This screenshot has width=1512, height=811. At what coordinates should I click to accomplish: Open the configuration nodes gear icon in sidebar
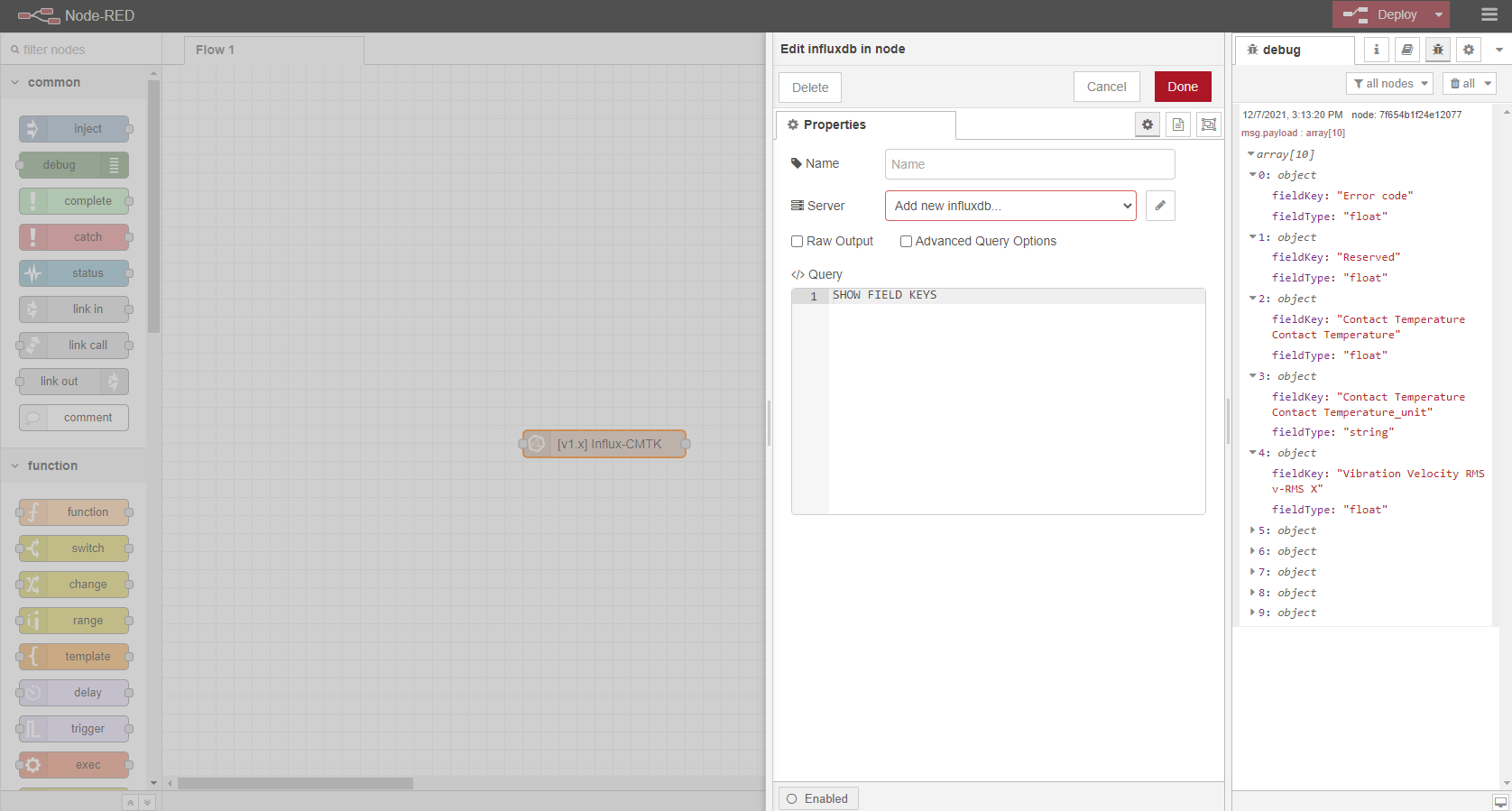click(x=1469, y=50)
